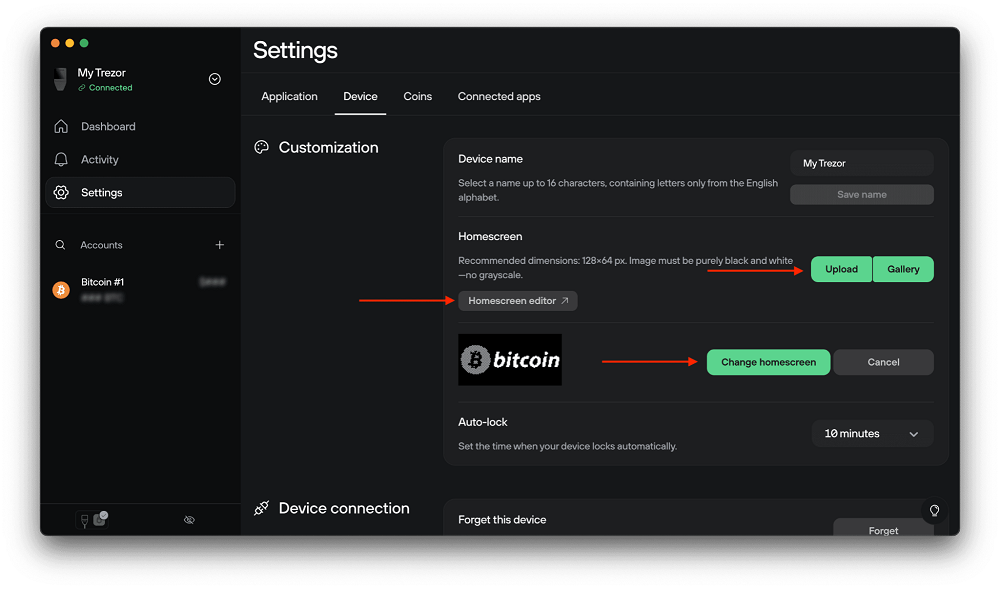Add a new account with plus icon
Image resolution: width=1000 pixels, height=589 pixels.
[219, 245]
